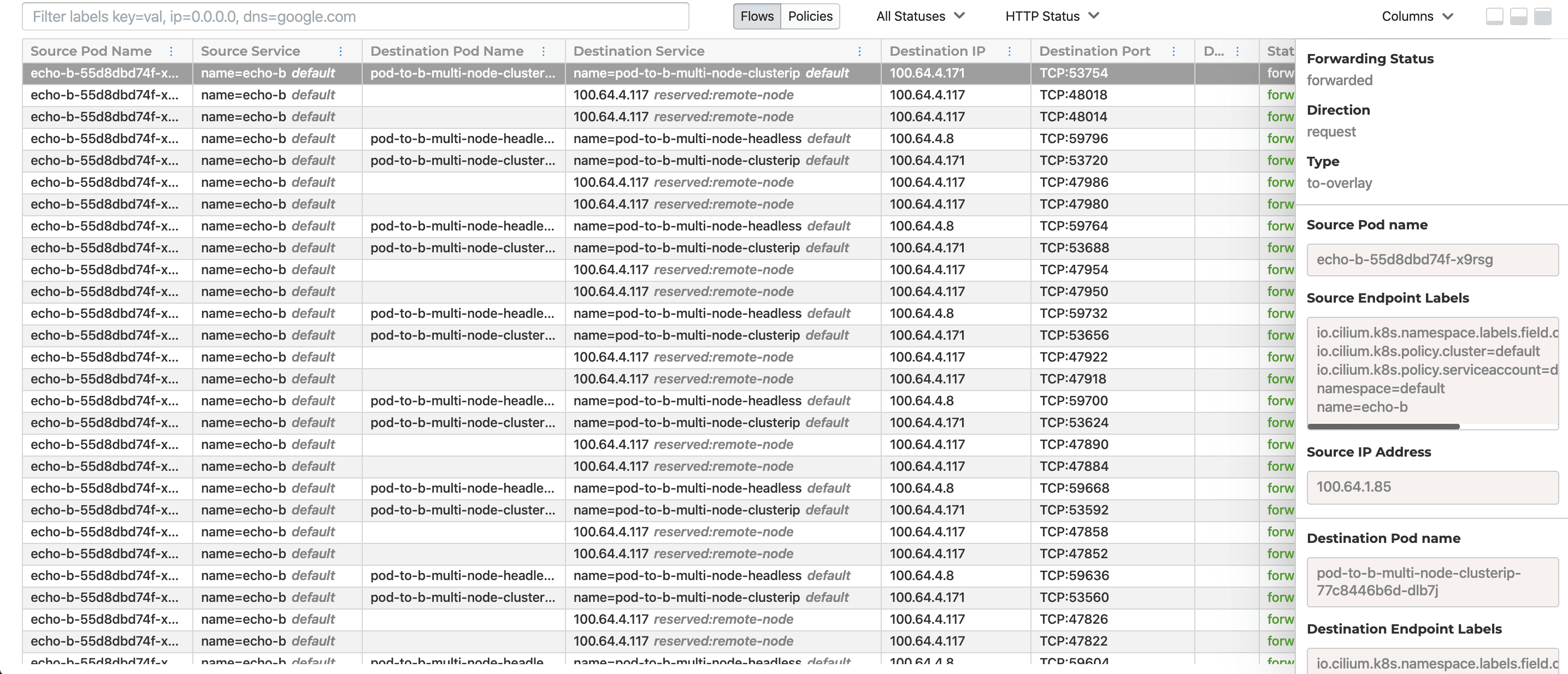
Task: Select flow with port TCP:59700
Action: pos(658,401)
